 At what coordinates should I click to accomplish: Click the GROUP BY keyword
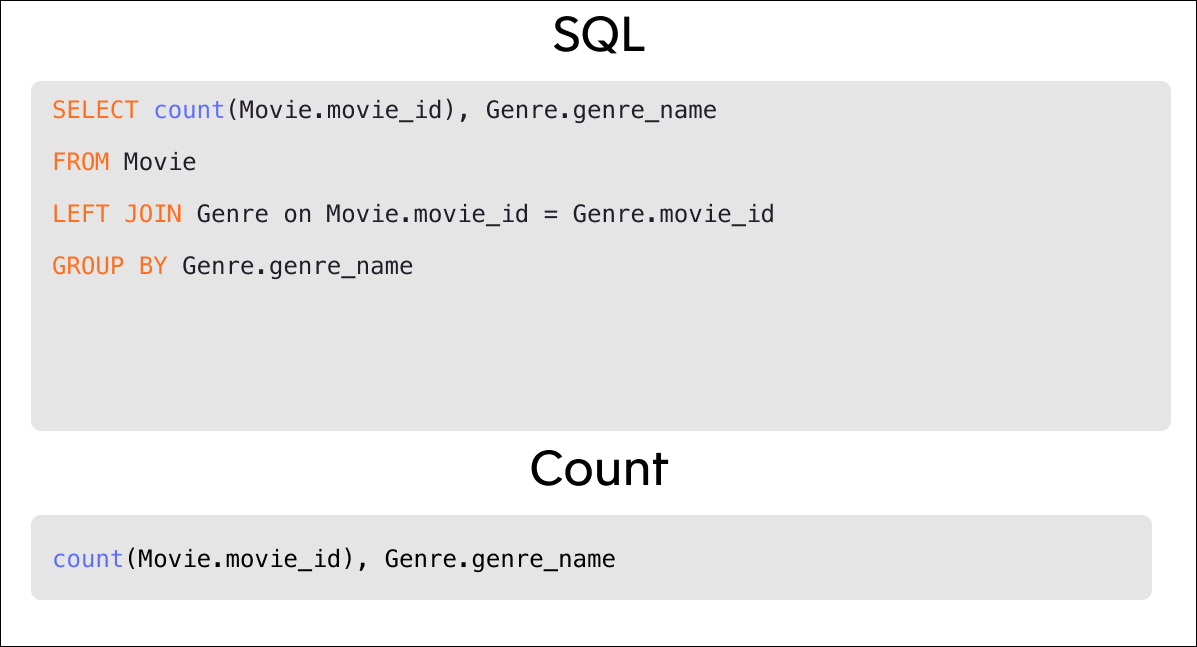click(110, 266)
